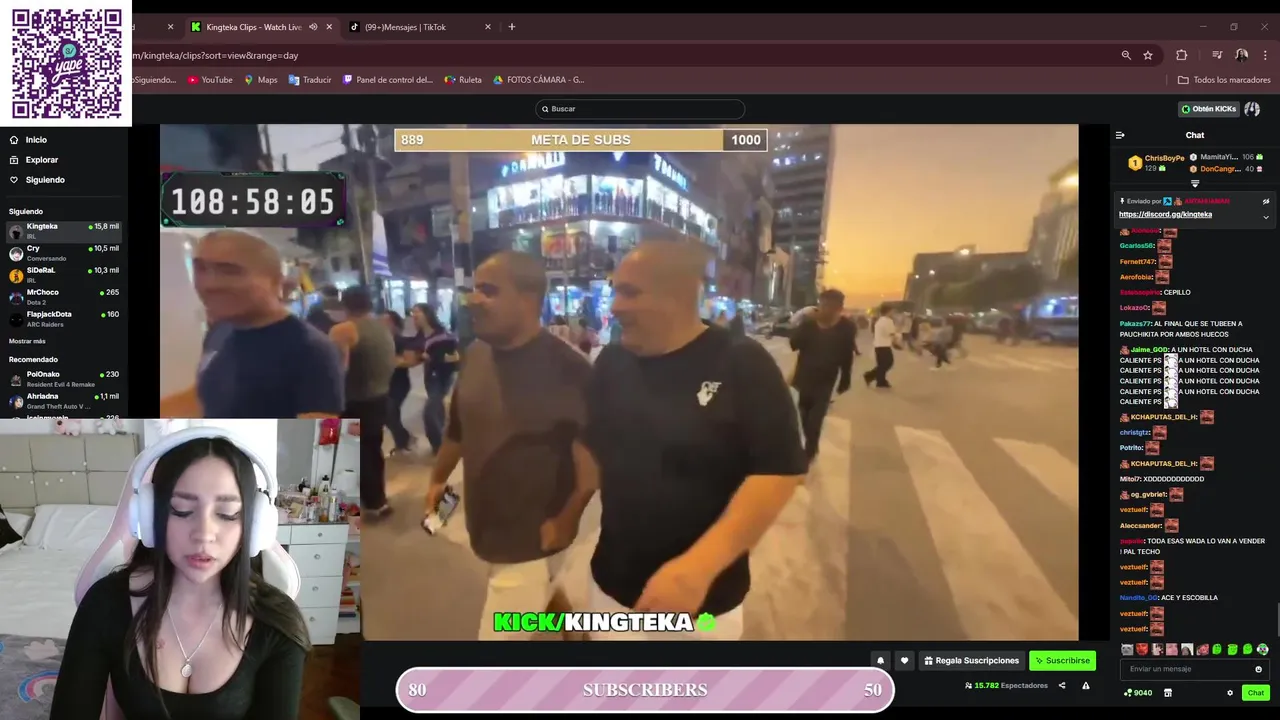Screen dimensions: 1280x720
Task: Click Regala Suscripciones button
Action: [x=971, y=660]
